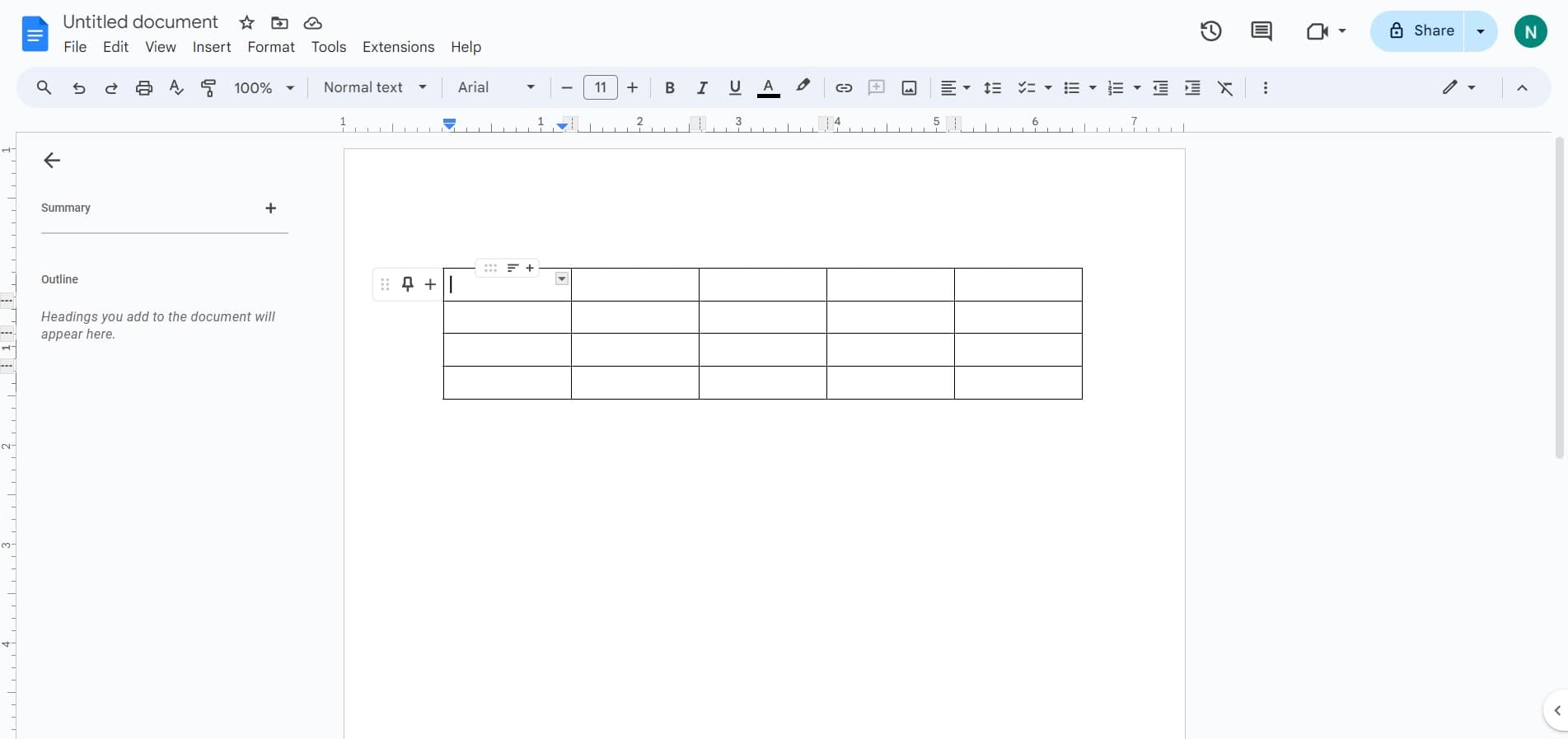Insert a checklist
This screenshot has width=1568, height=739.
point(1026,88)
